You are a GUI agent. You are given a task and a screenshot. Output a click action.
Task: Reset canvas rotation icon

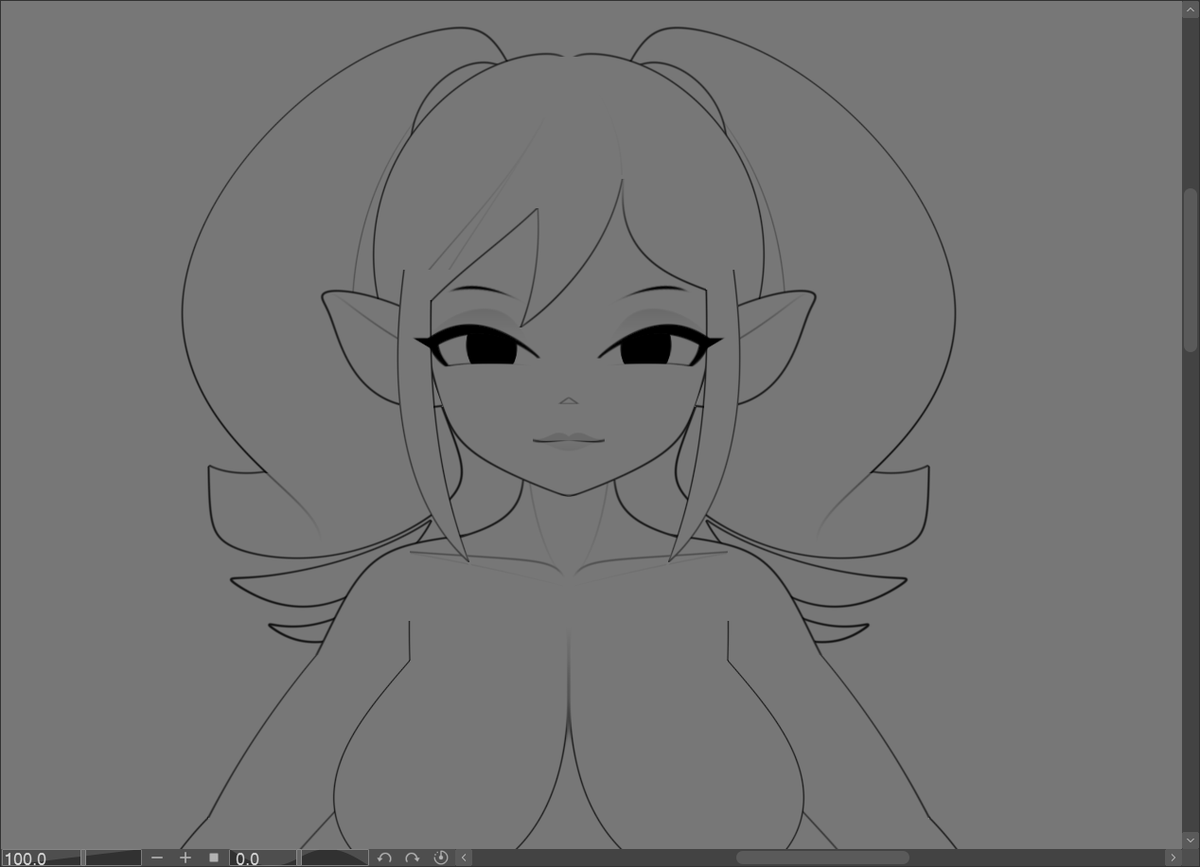441,858
